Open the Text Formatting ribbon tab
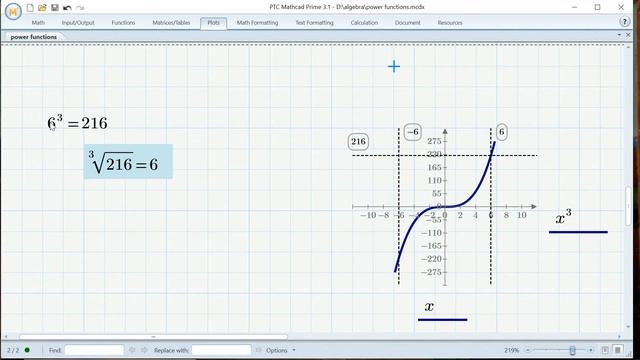The image size is (640, 360). click(314, 23)
